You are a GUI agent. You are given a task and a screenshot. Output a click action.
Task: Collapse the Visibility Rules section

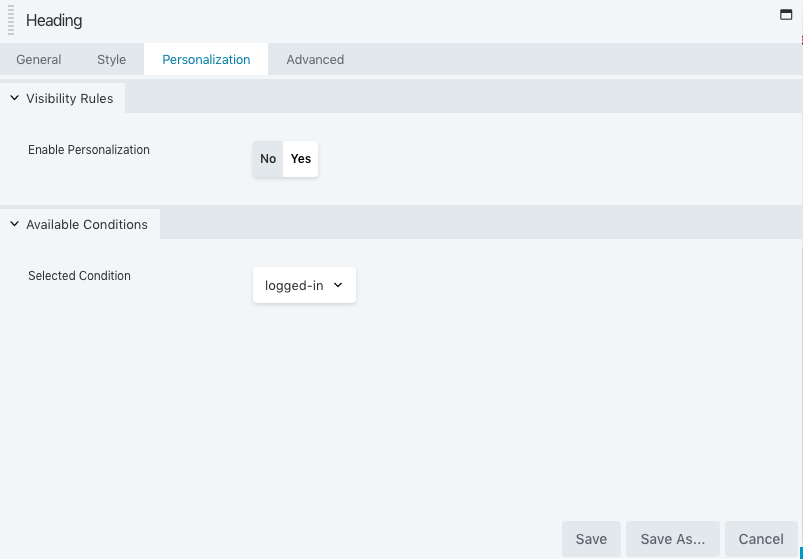tap(62, 98)
